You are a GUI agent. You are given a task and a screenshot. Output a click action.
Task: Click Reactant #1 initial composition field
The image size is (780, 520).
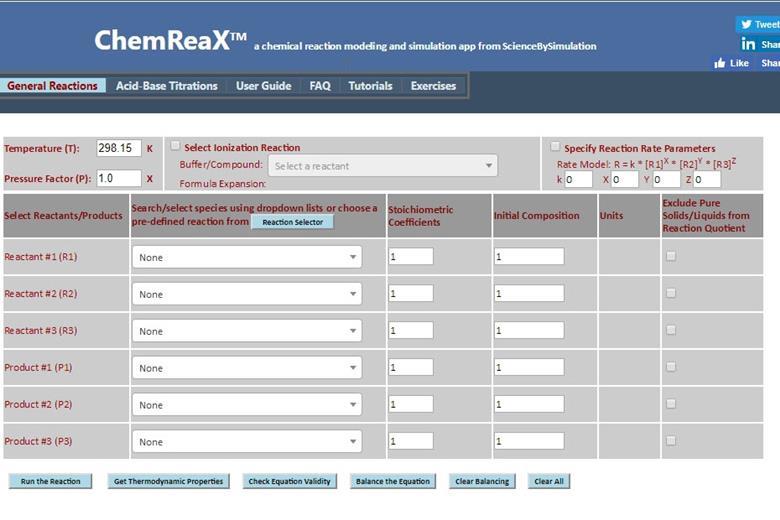529,256
